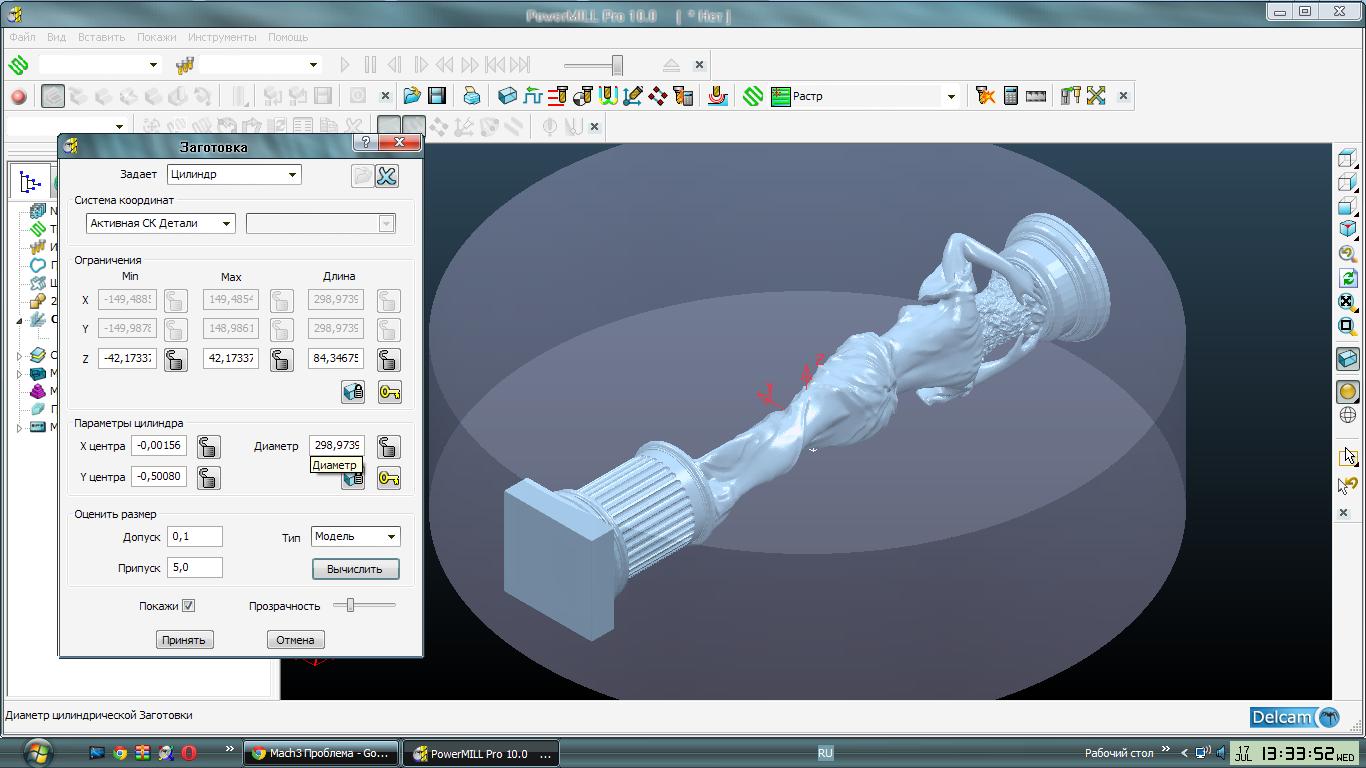Viewport: 1366px width, 768px height.
Task: Click the delete block X icon in dialog
Action: coord(387,176)
